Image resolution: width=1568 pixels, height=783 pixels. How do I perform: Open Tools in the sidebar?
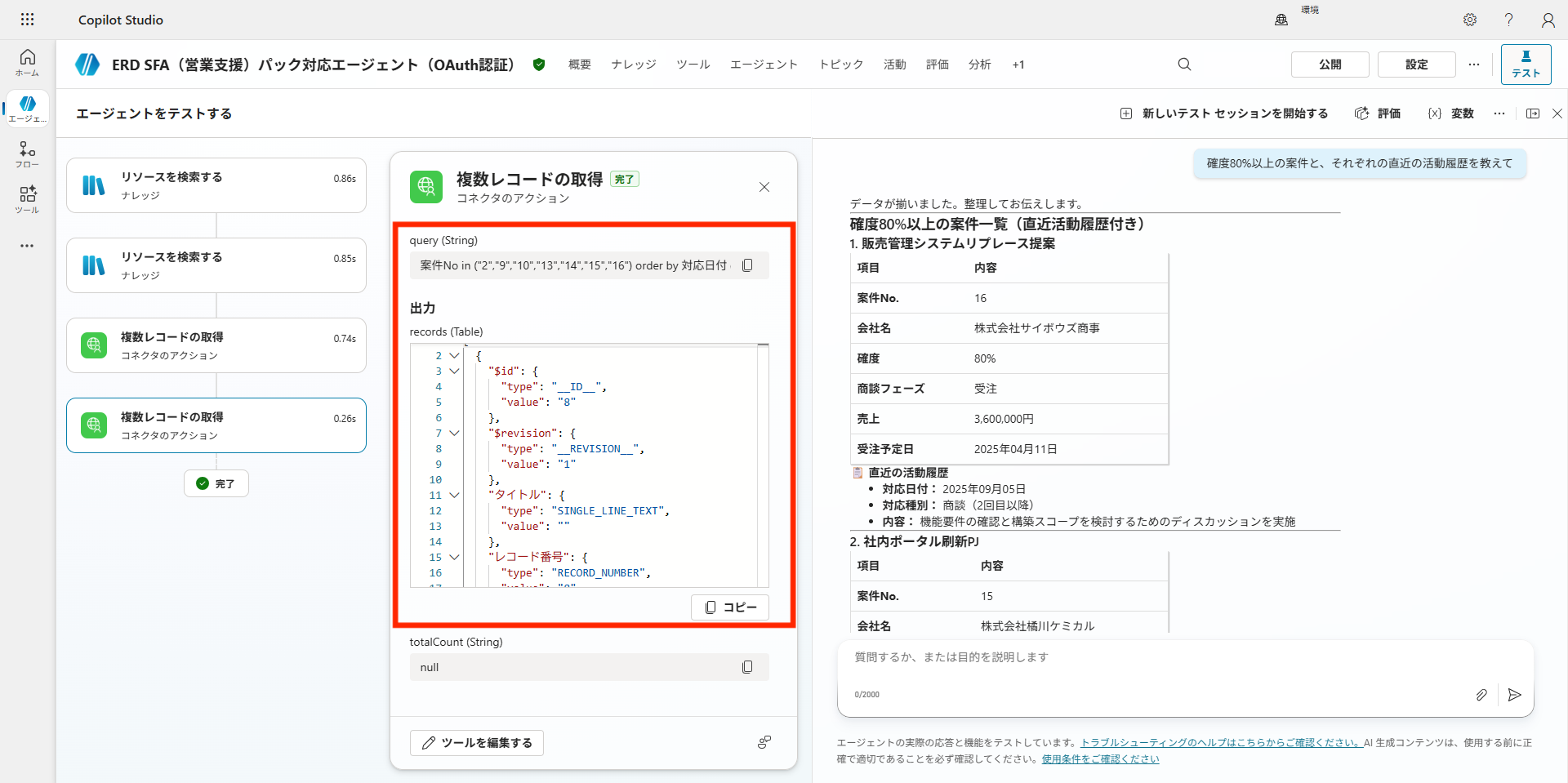click(27, 200)
